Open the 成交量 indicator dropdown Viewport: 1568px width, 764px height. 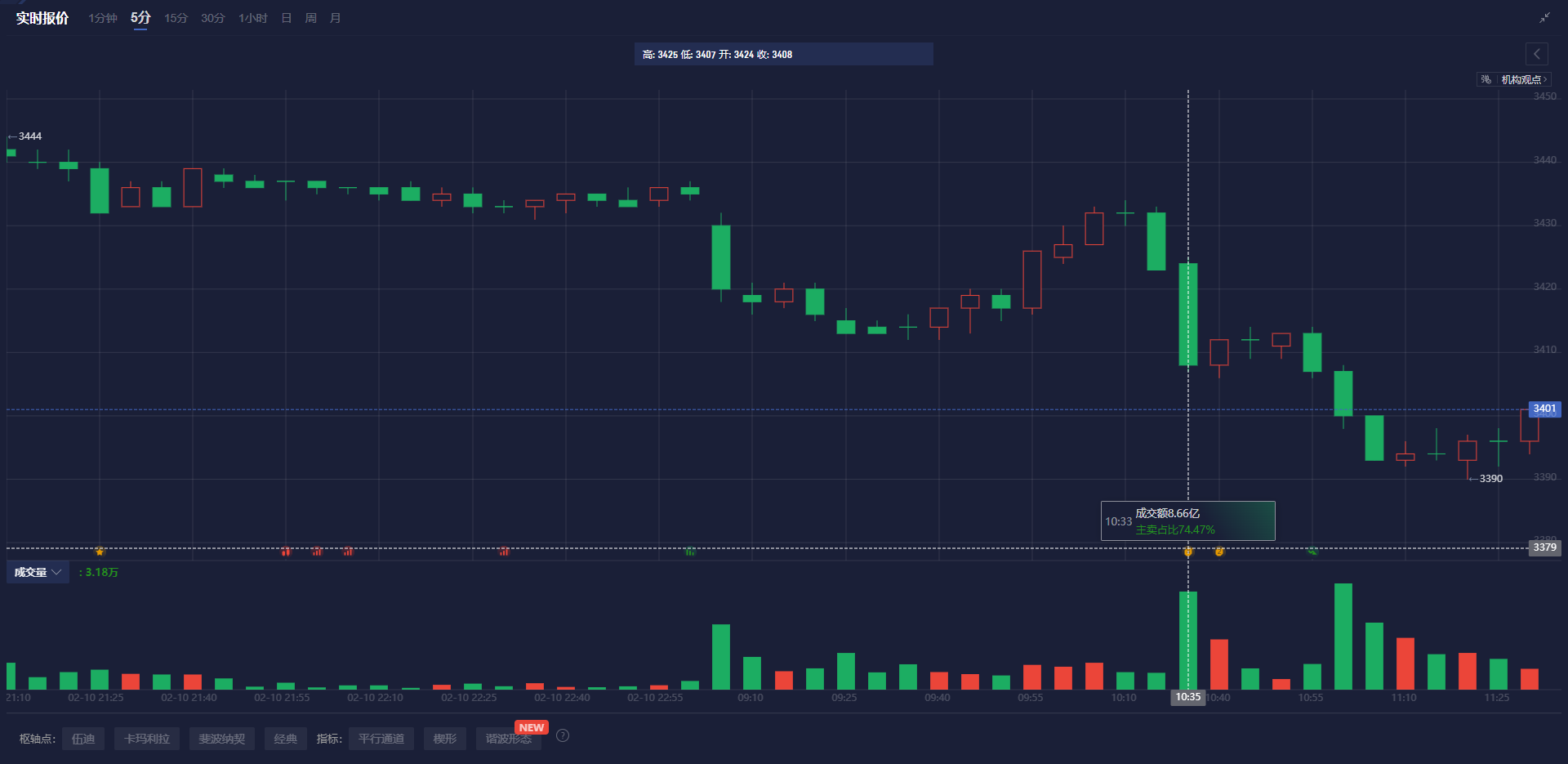38,572
